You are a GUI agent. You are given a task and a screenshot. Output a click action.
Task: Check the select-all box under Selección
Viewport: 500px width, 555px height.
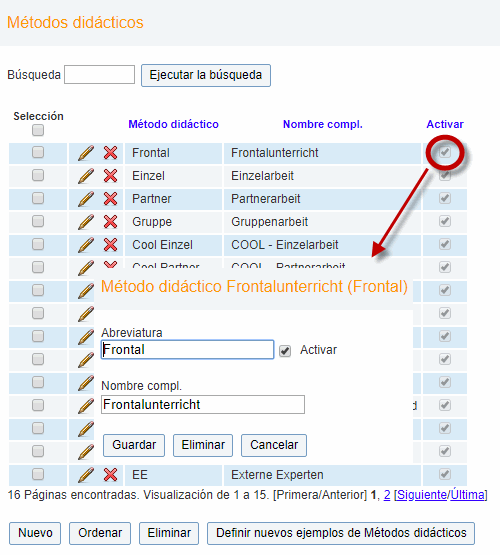pos(38,130)
